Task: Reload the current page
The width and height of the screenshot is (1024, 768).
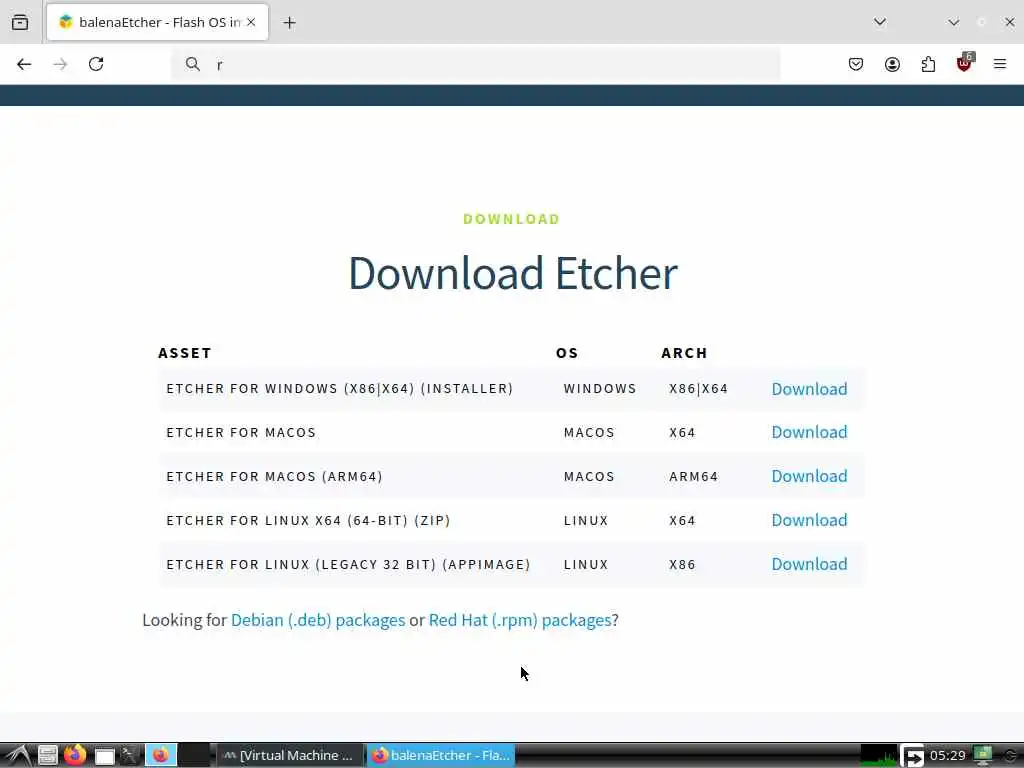Action: click(96, 64)
